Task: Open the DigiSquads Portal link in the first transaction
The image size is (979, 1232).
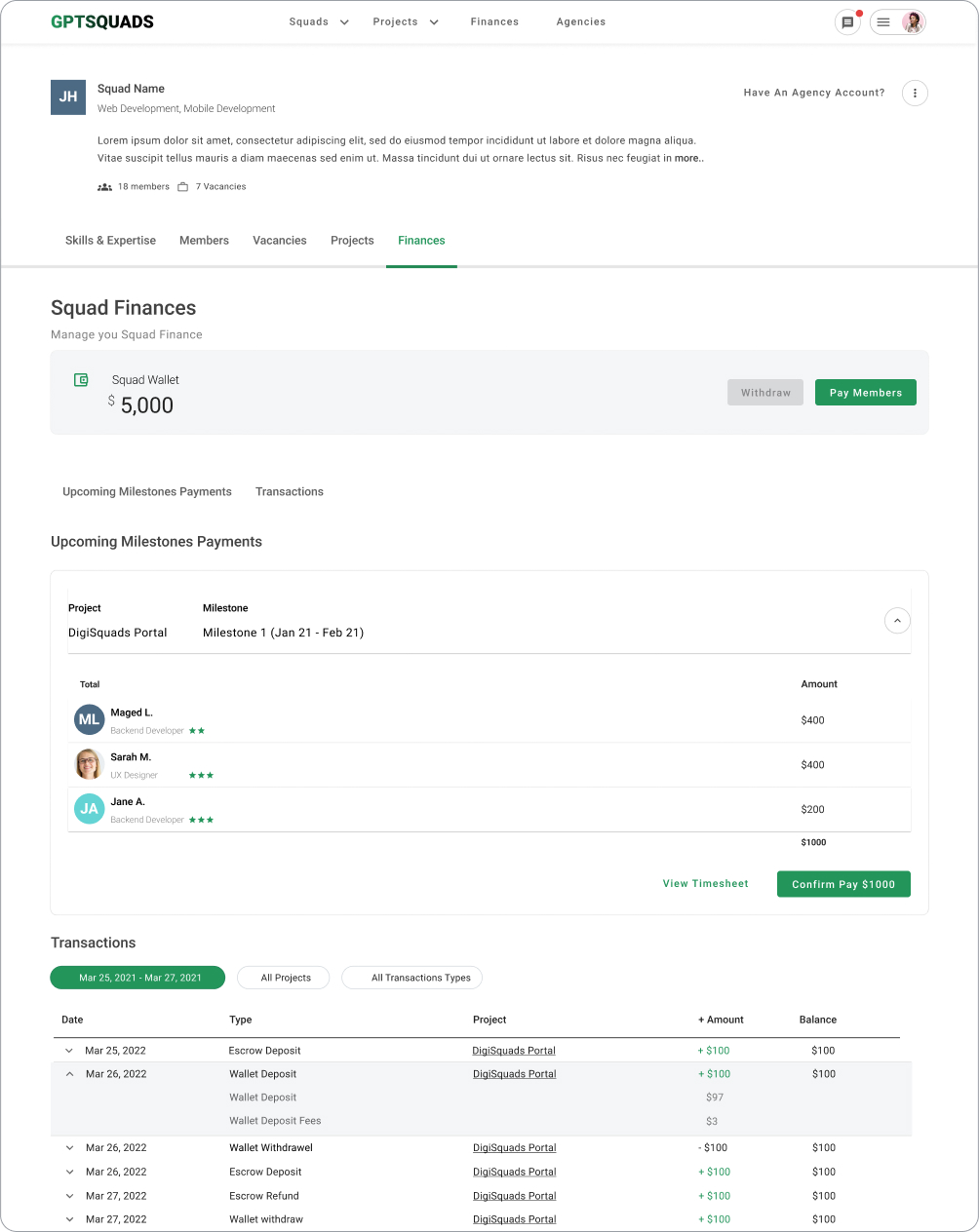Action: 514,1051
